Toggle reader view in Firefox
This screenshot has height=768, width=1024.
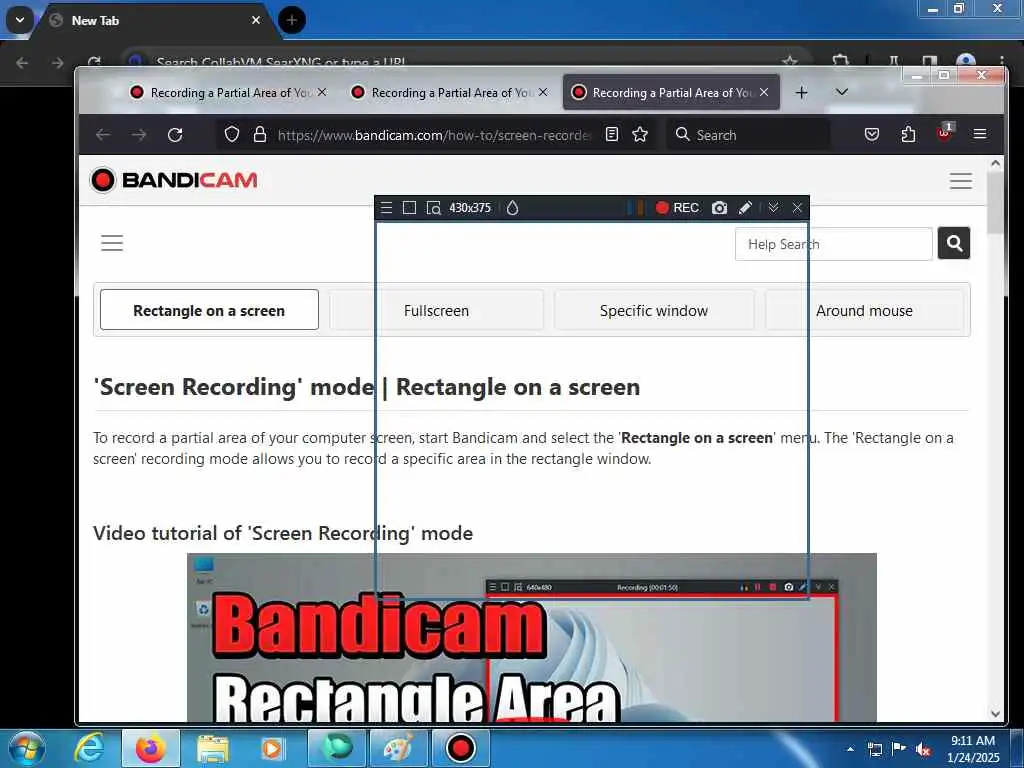(x=612, y=135)
